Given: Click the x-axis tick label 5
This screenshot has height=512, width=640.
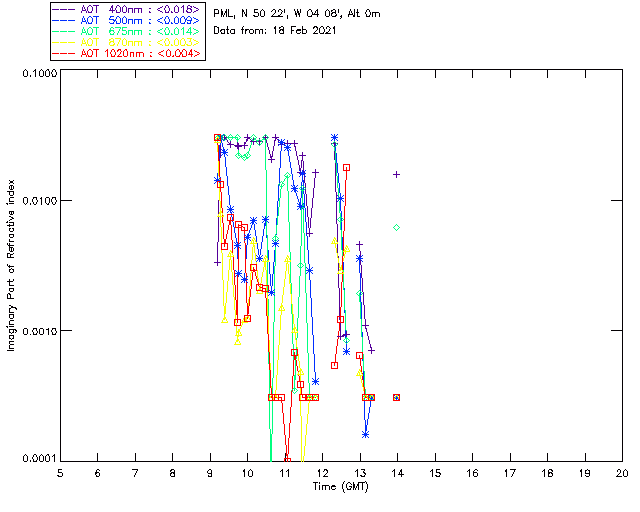Looking at the screenshot, I should pos(60,474).
